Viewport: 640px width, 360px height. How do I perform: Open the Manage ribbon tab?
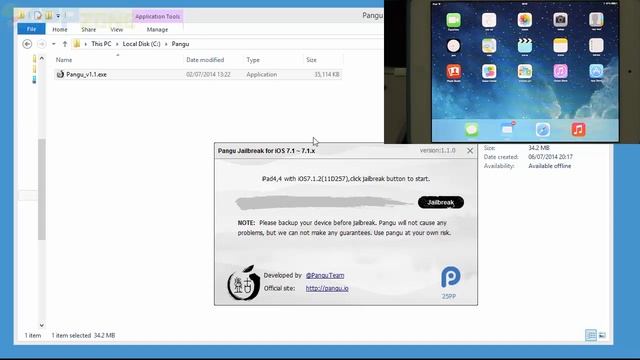point(157,29)
